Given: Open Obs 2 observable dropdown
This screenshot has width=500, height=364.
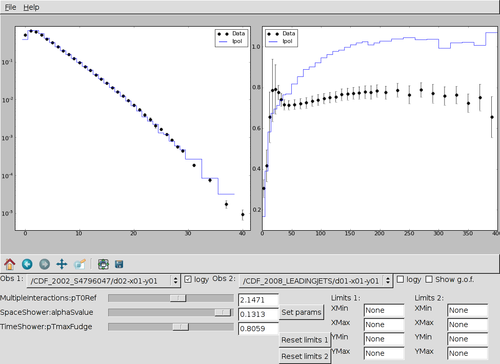Looking at the screenshot, I should pos(316,281).
